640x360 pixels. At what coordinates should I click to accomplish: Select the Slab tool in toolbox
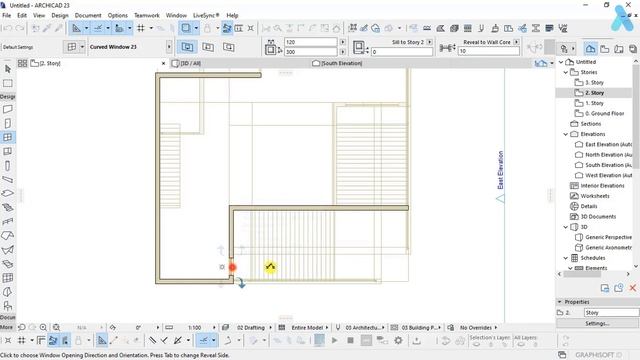point(8,193)
